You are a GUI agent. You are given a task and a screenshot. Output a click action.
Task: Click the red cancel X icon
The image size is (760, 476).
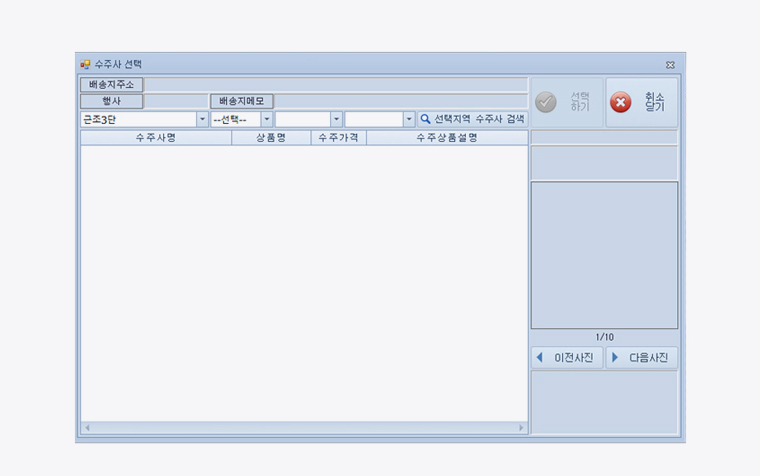pyautogui.click(x=621, y=103)
